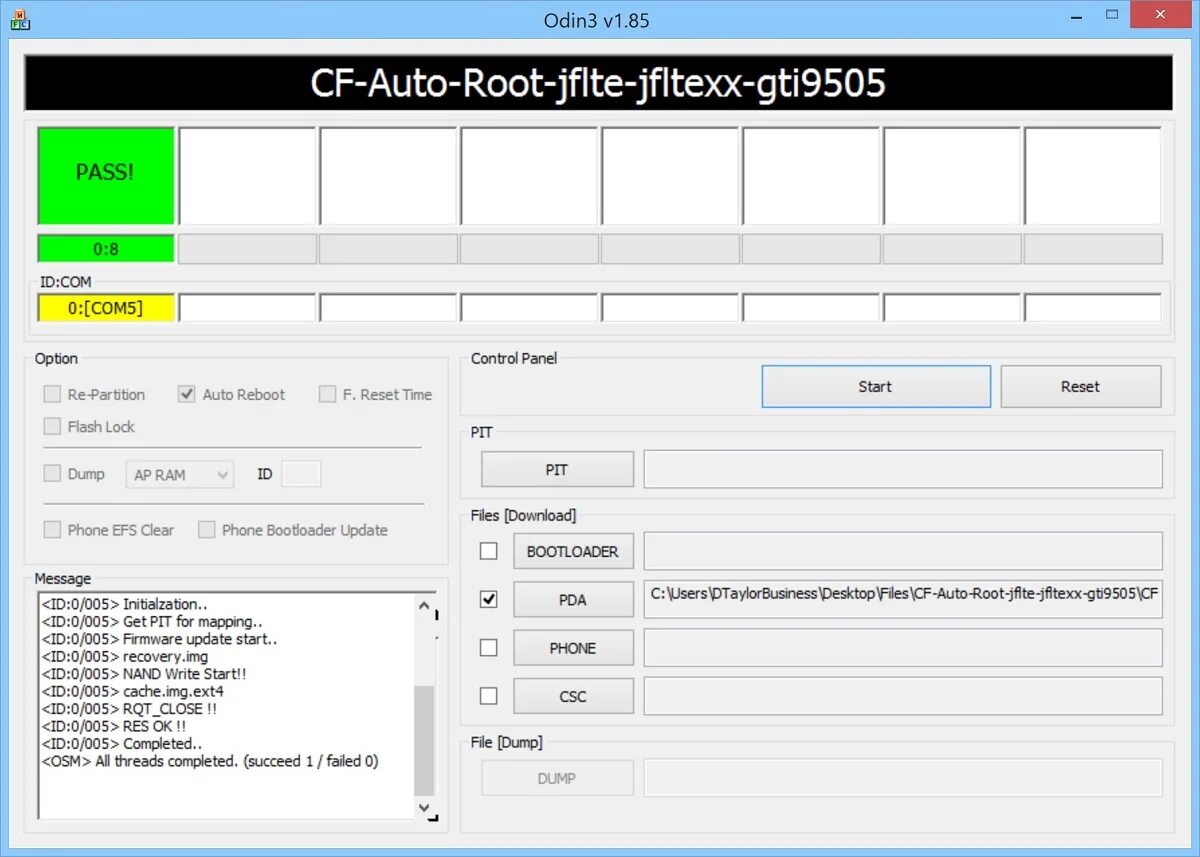Click the message log scrollbar thumb
This screenshot has height=857, width=1200.
click(425, 740)
